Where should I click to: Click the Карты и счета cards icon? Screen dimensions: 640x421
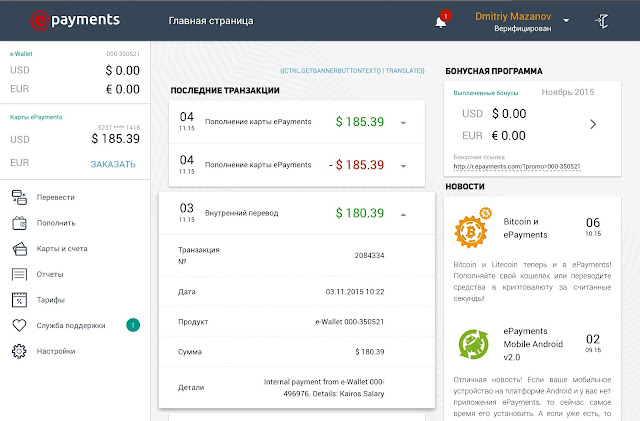[19, 249]
